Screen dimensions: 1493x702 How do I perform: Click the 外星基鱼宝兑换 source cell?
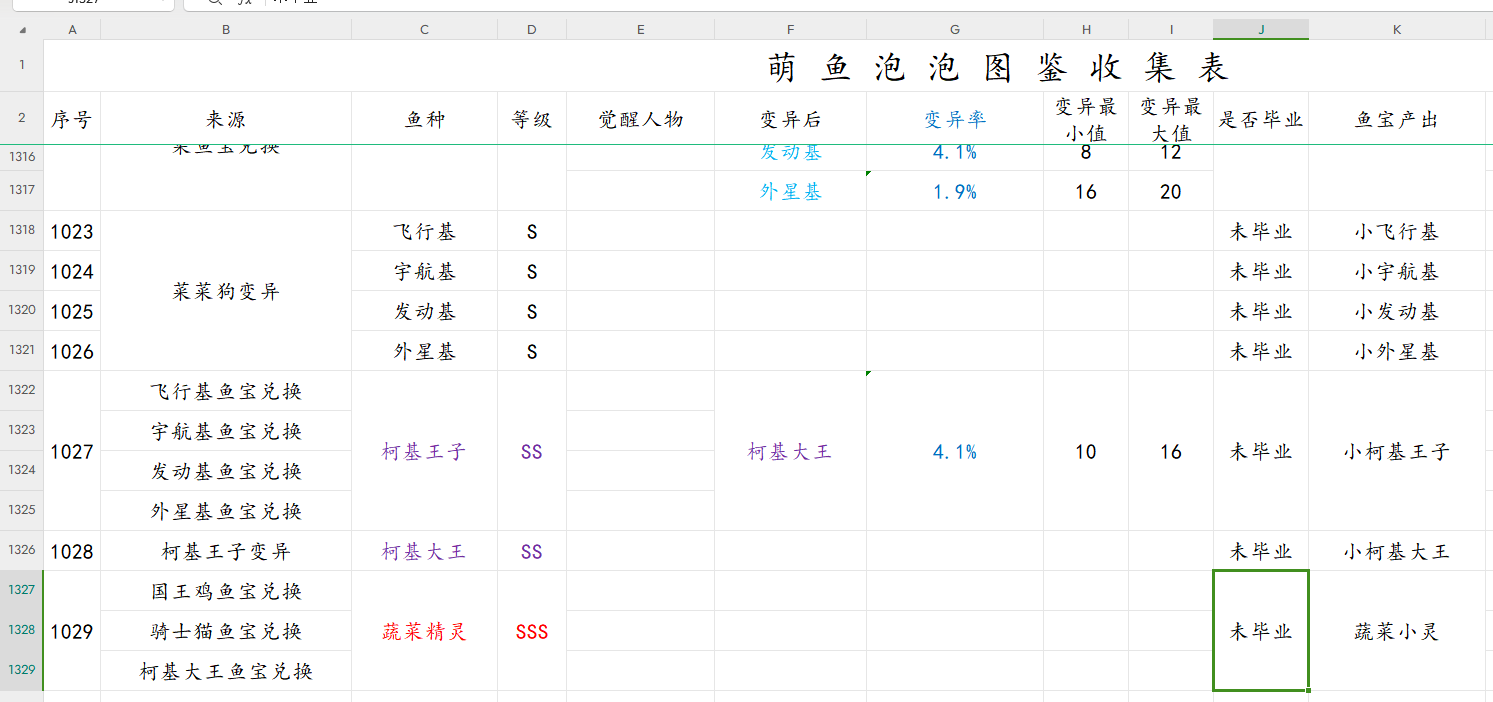(226, 511)
